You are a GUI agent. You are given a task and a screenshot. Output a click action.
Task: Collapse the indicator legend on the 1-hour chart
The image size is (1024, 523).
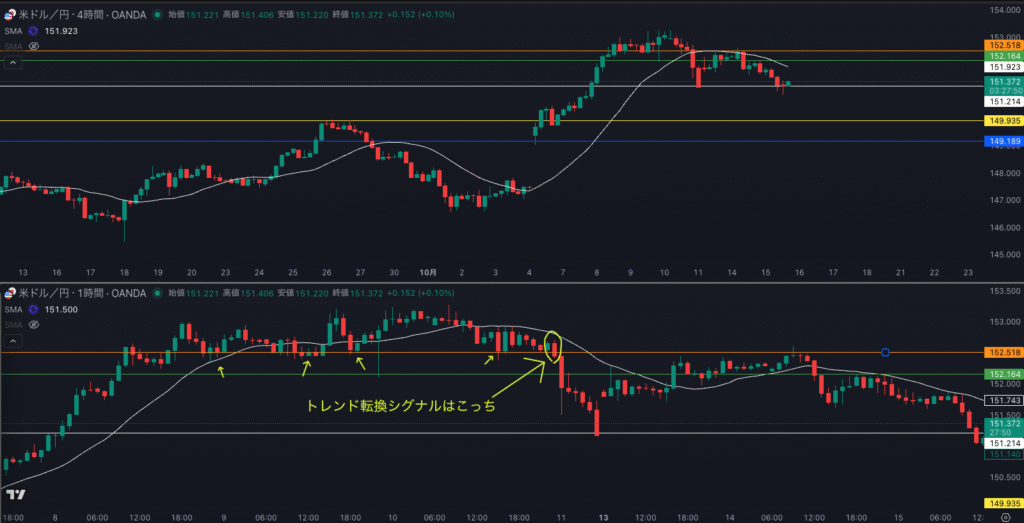pos(14,341)
